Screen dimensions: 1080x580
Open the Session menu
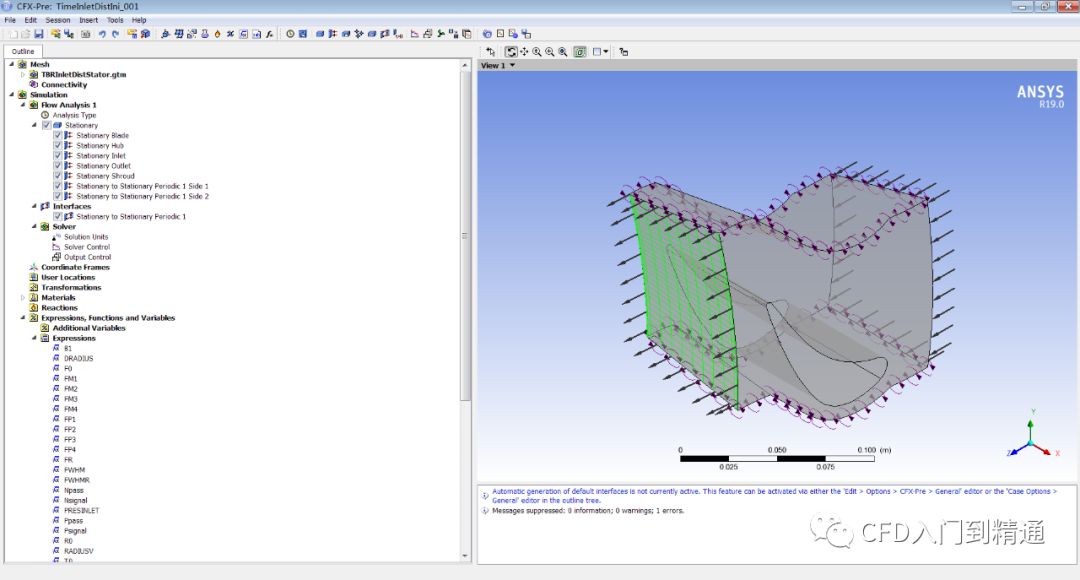point(58,20)
